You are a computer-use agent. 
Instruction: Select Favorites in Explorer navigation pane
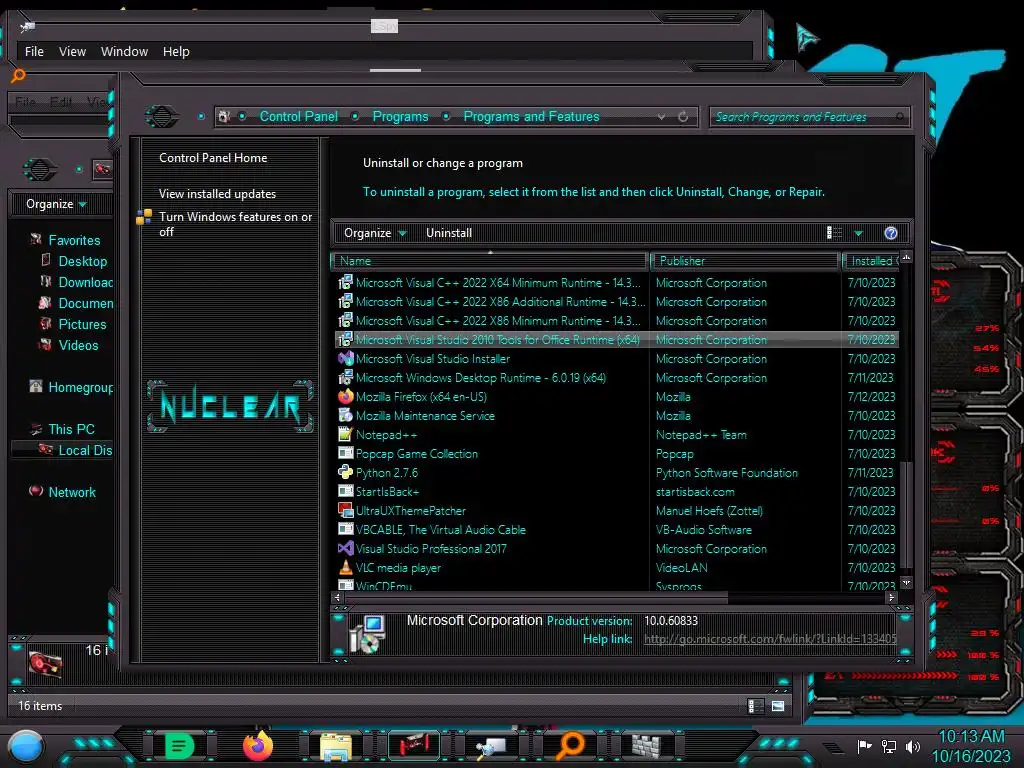coord(74,240)
